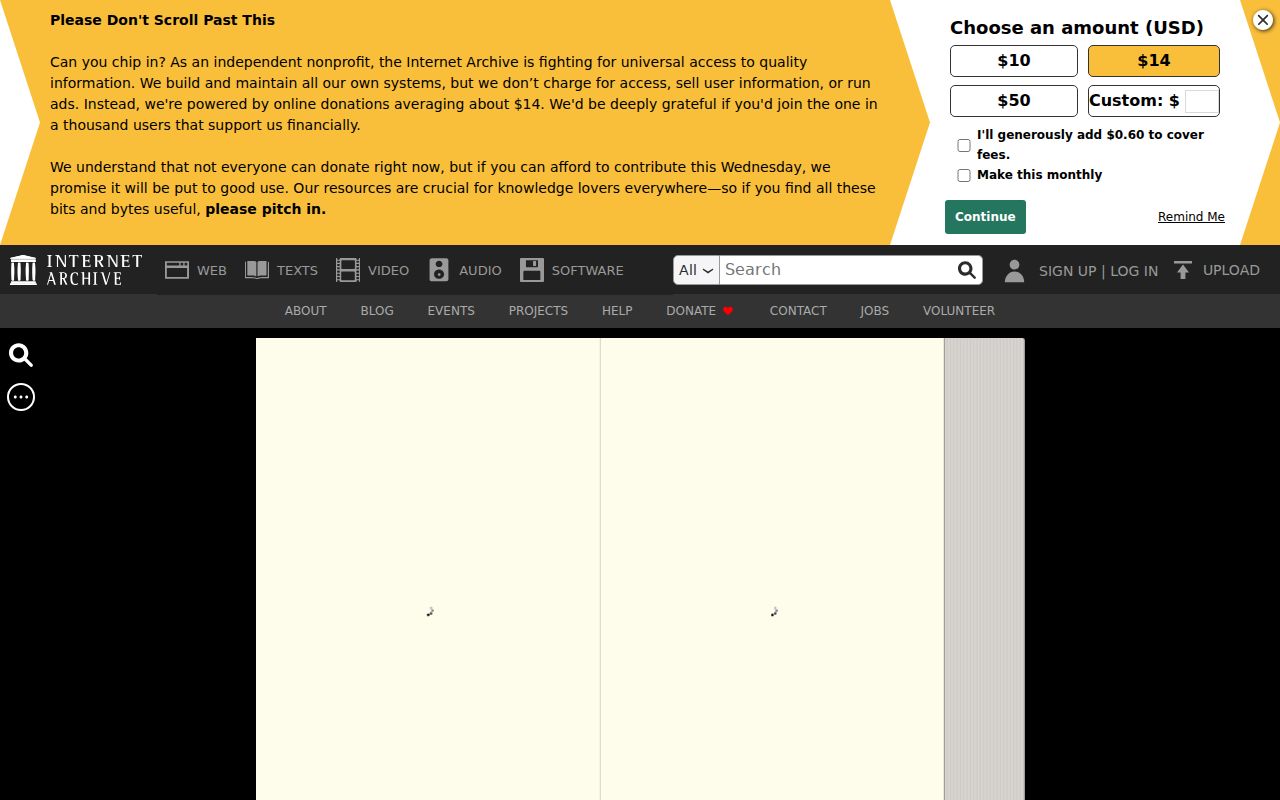Close the donation banner

(x=1263, y=20)
